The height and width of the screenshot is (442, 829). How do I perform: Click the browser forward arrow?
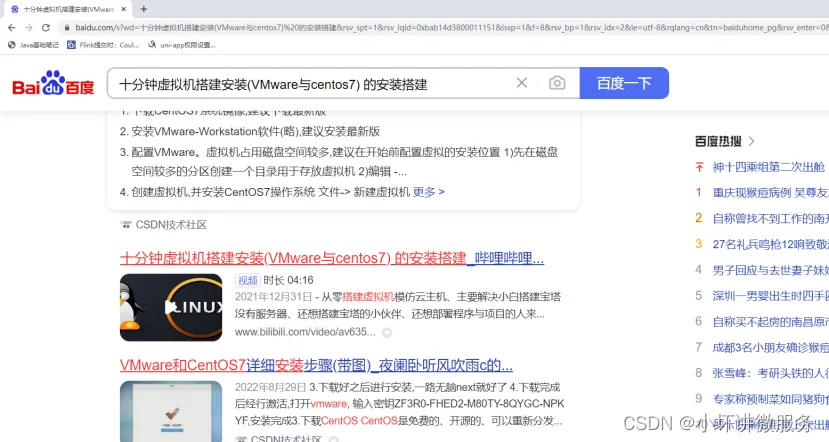(x=29, y=27)
